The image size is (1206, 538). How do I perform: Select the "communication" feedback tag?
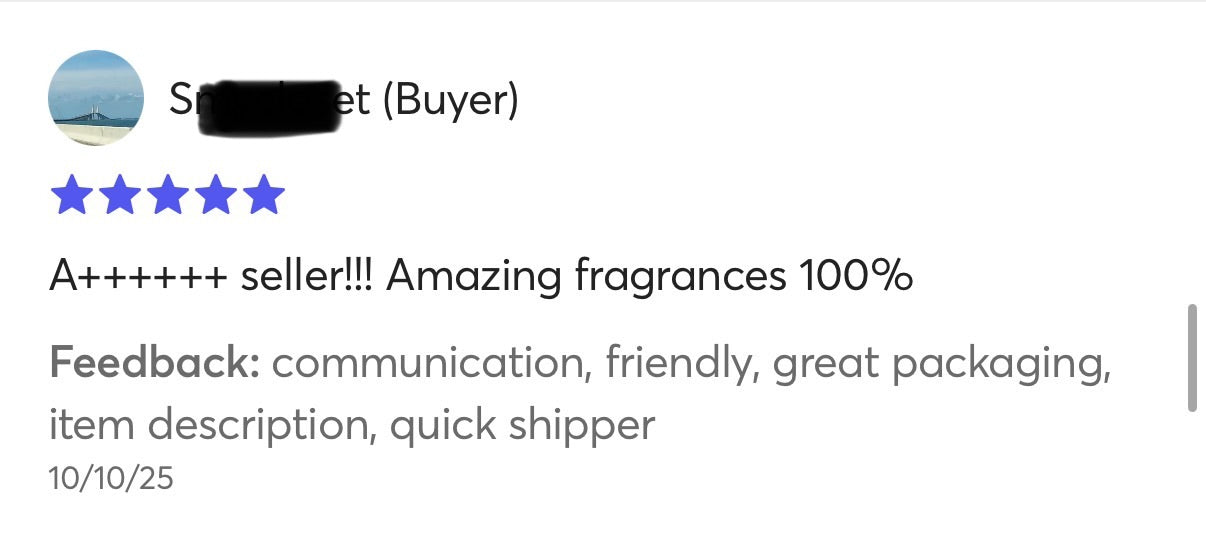point(426,362)
